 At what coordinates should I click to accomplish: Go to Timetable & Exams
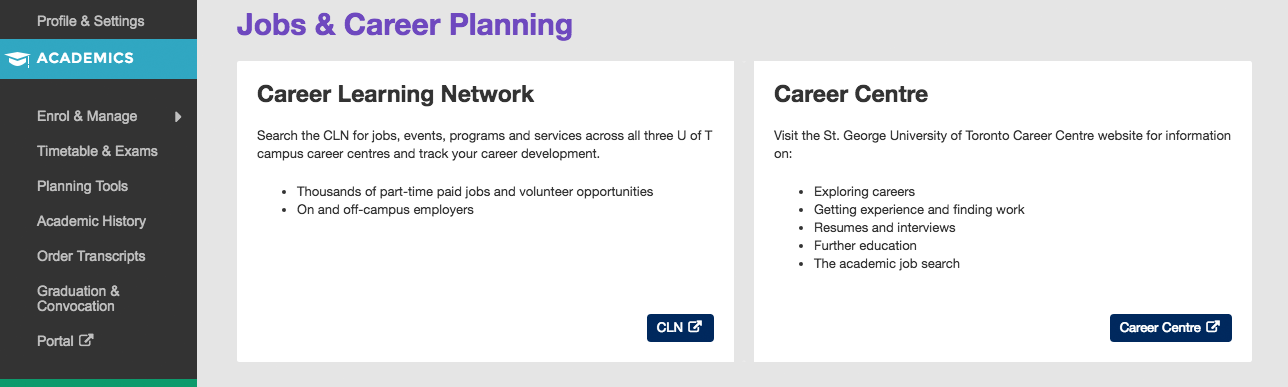(98, 151)
